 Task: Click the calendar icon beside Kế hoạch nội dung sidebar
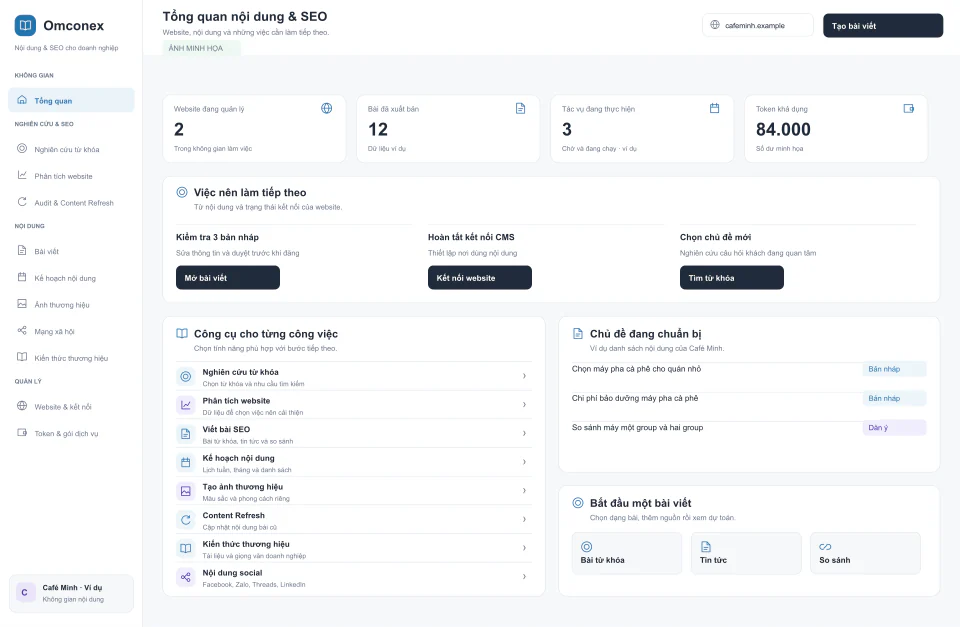[x=22, y=277]
